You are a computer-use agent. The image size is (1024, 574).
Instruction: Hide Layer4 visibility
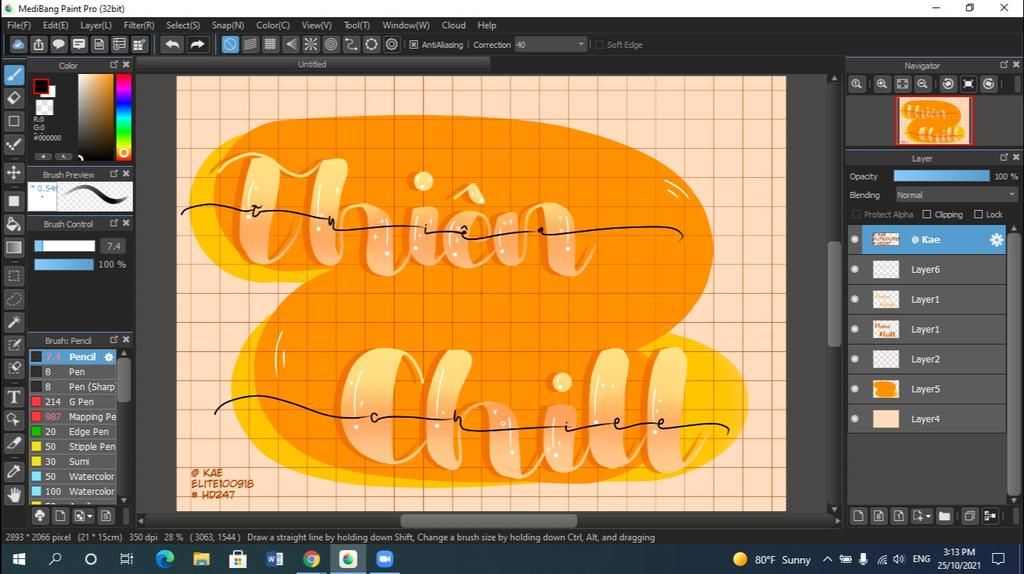[x=855, y=419]
